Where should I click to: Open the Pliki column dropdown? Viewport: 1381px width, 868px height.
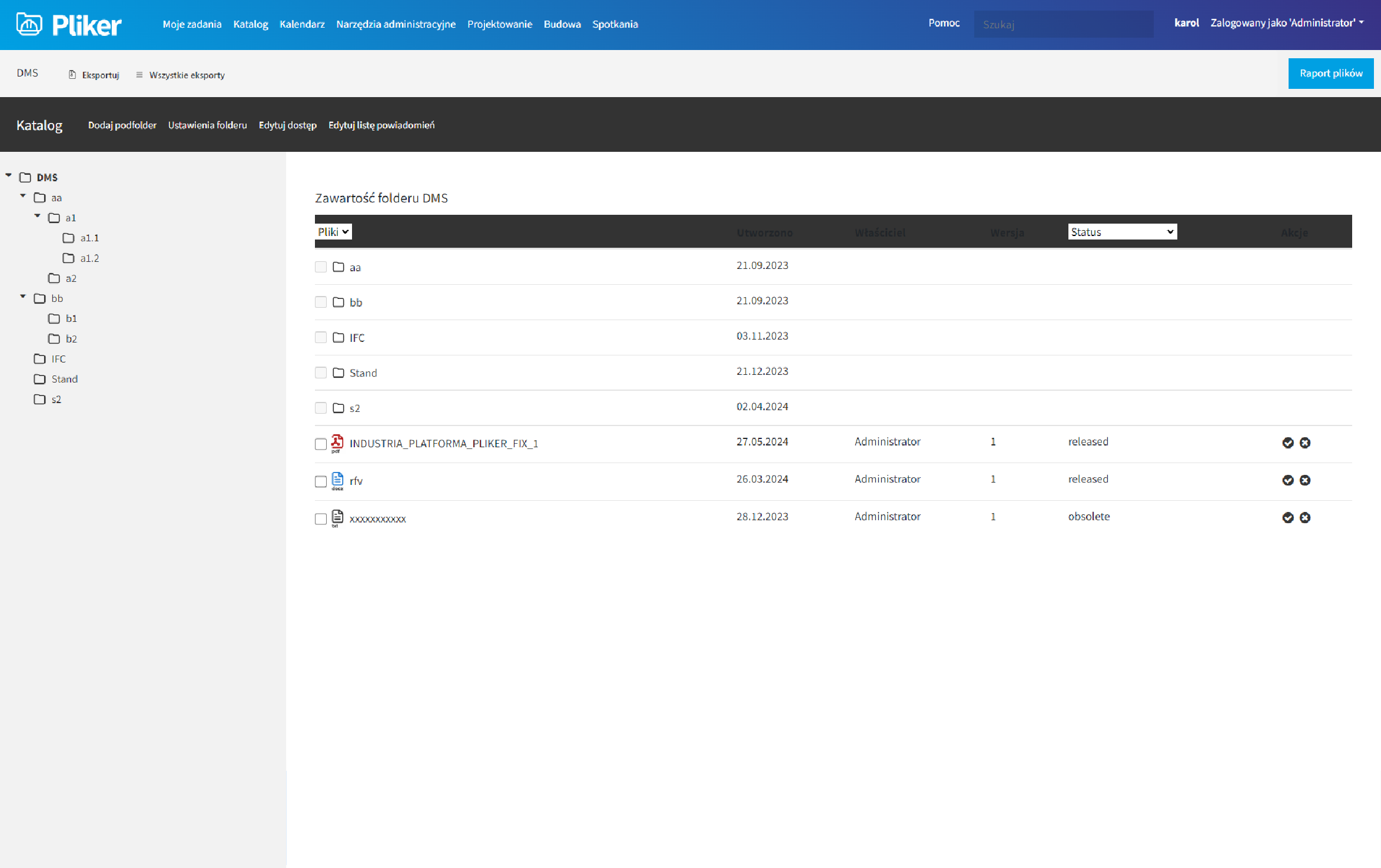tap(333, 232)
